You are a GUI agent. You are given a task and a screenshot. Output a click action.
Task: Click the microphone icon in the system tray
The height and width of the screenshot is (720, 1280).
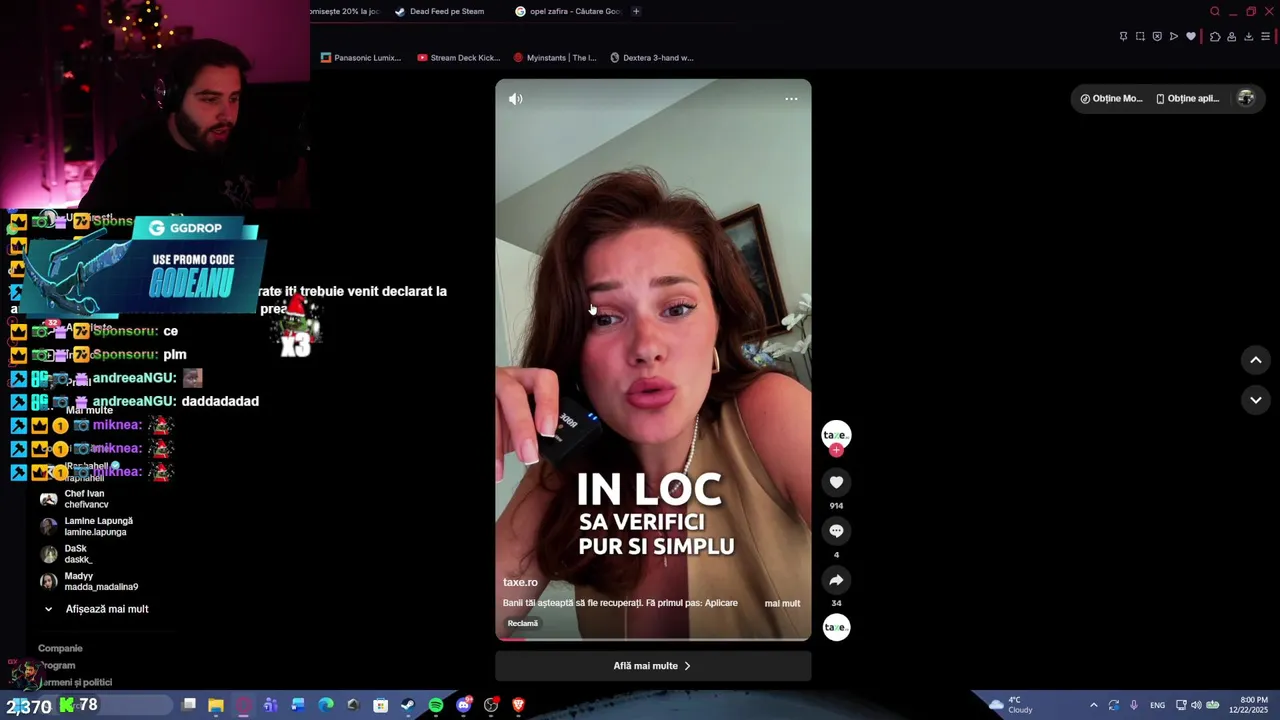pyautogui.click(x=1133, y=705)
